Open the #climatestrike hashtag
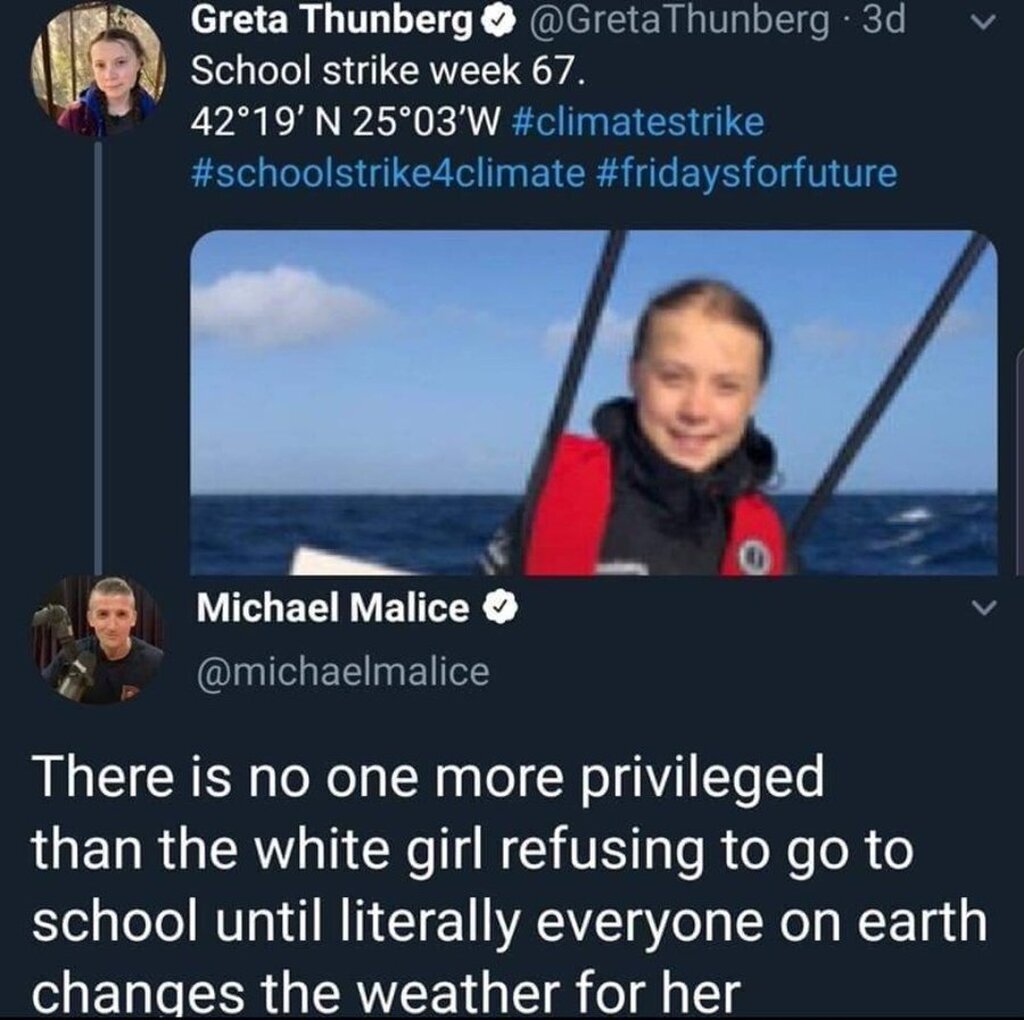The height and width of the screenshot is (1020, 1024). [x=639, y=122]
